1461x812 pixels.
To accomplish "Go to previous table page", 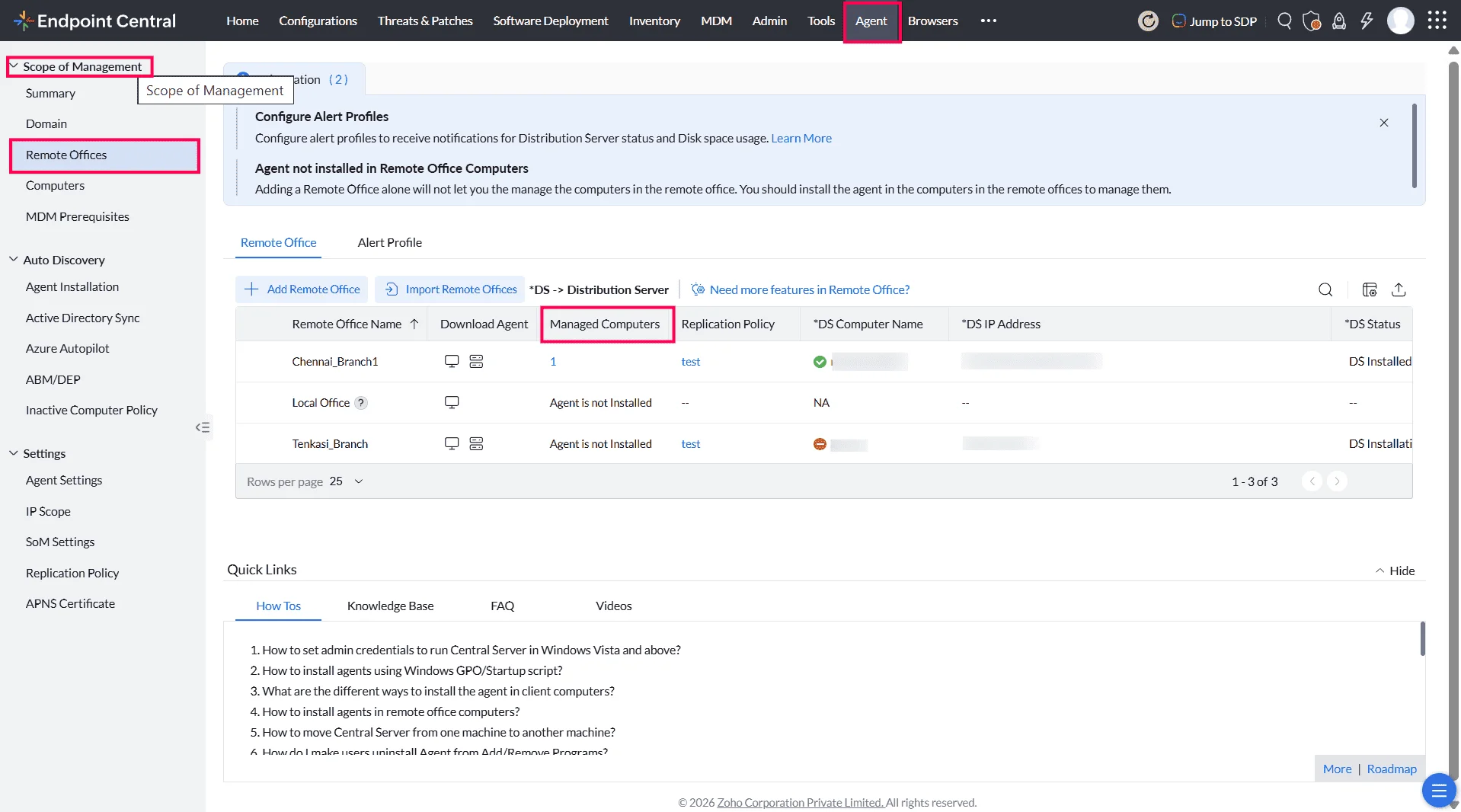I will click(x=1312, y=481).
